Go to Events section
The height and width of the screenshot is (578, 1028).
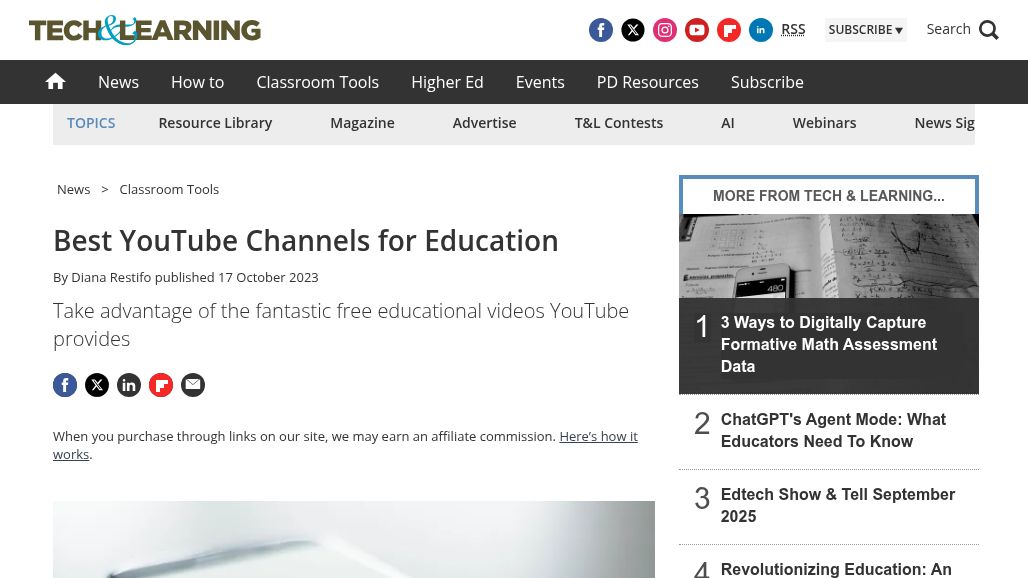540,82
